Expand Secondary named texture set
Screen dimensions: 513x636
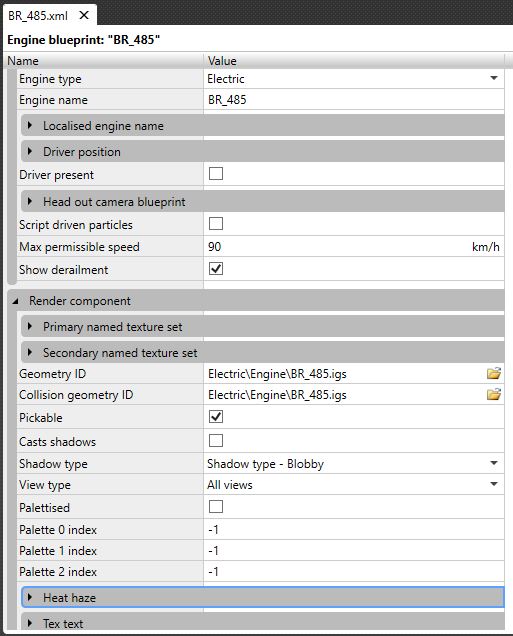tap(30, 352)
